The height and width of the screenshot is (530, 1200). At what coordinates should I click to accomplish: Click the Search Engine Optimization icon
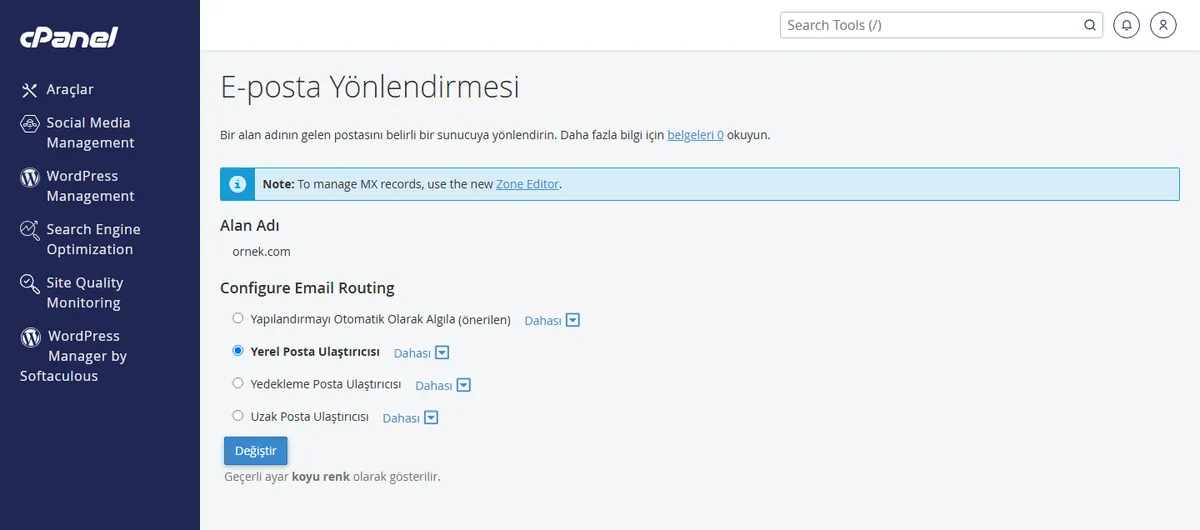[x=30, y=230]
